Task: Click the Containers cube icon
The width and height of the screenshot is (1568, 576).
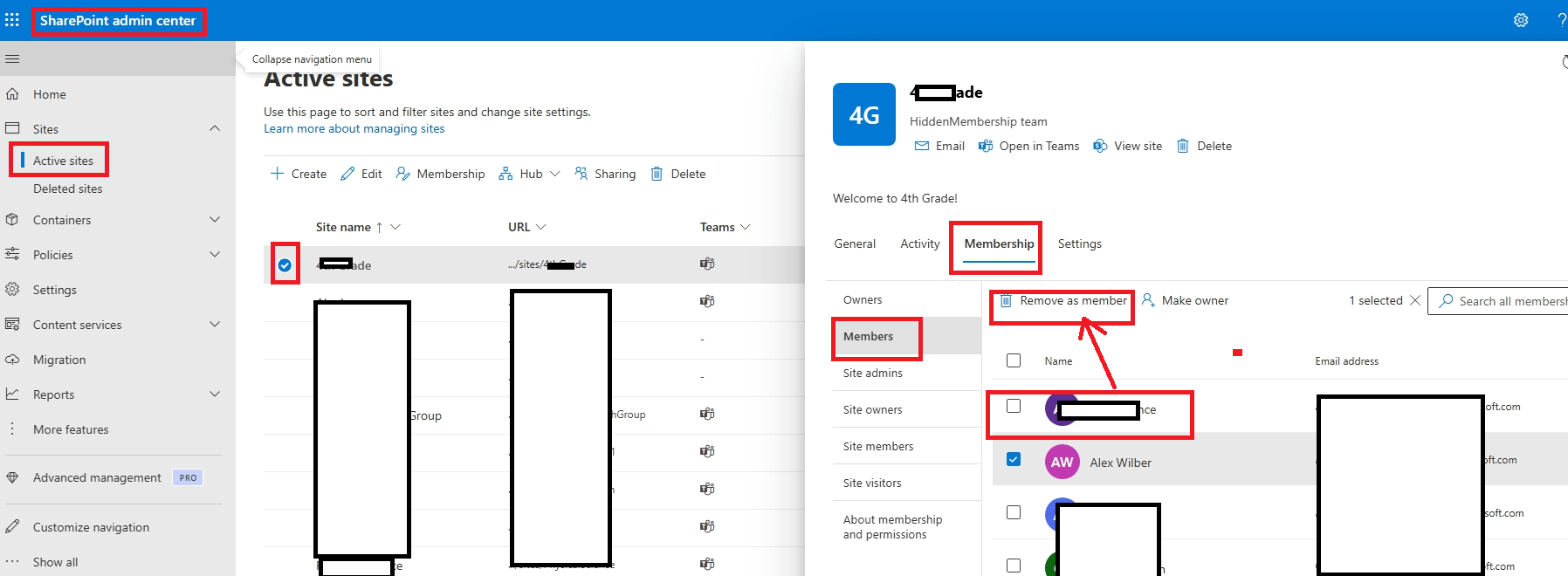Action: (12, 220)
